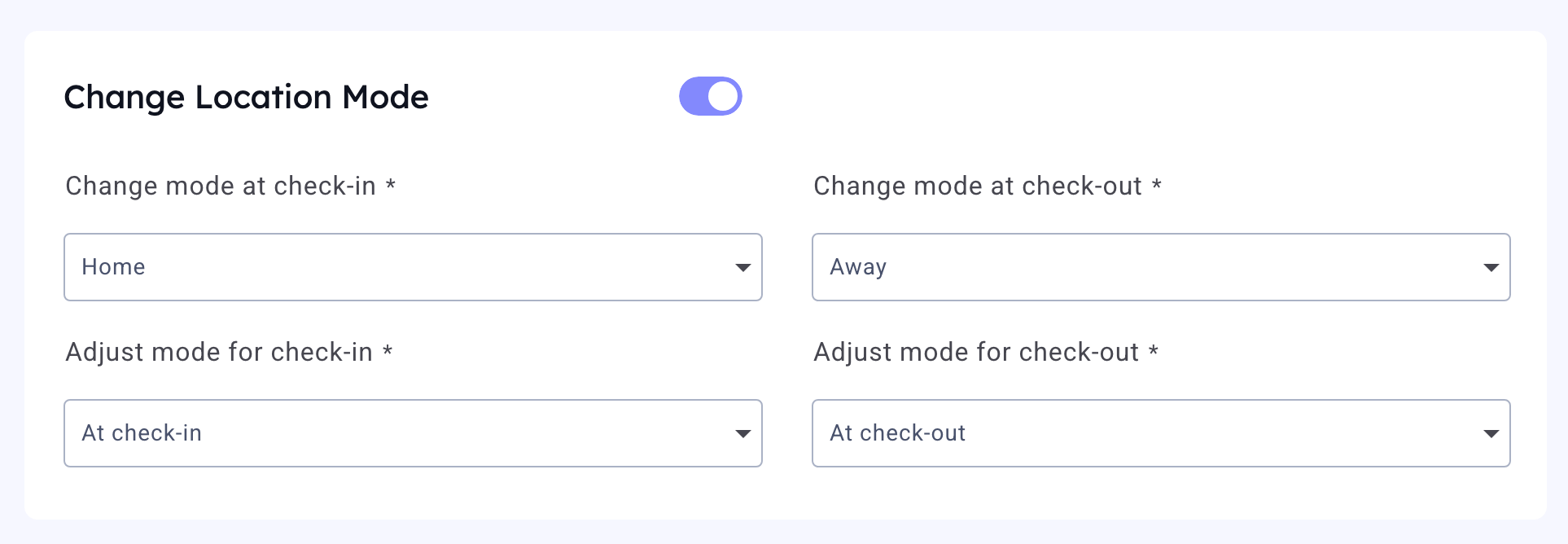The image size is (1568, 544).
Task: Click the "Change mode at check-in" label
Action: (x=221, y=186)
